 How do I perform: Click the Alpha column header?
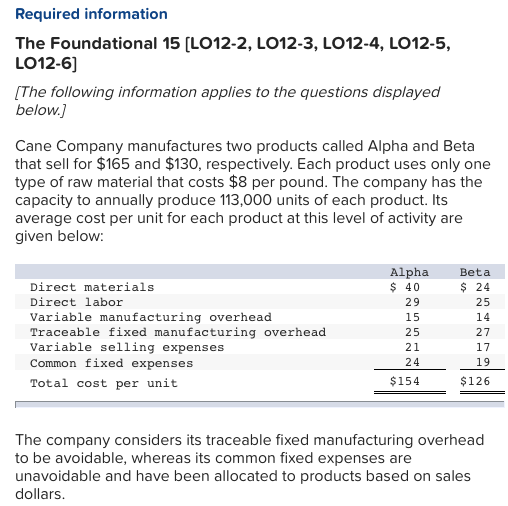[x=409, y=272]
